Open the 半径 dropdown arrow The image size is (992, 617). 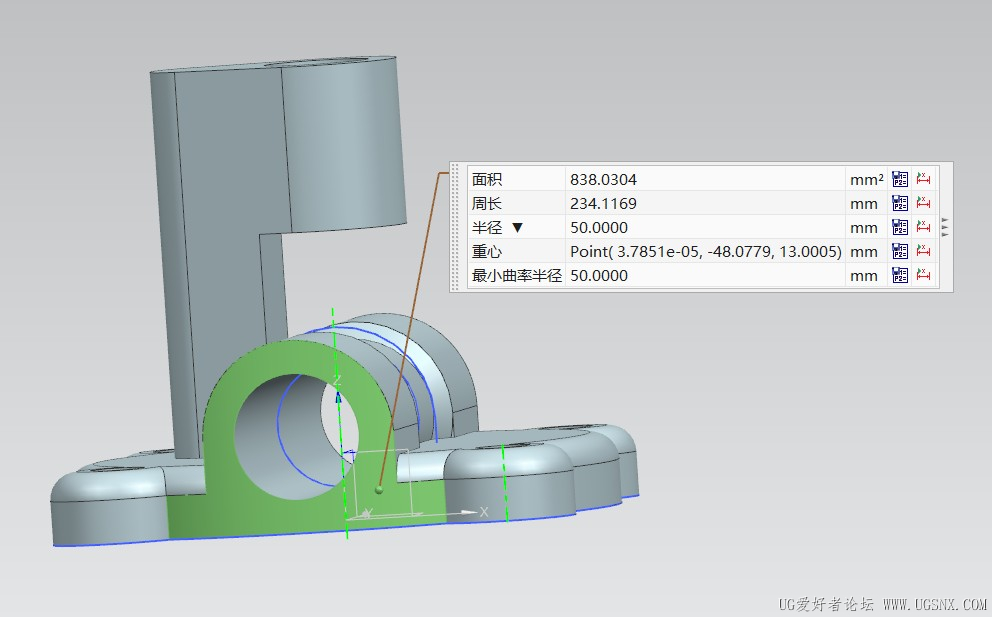[x=518, y=228]
